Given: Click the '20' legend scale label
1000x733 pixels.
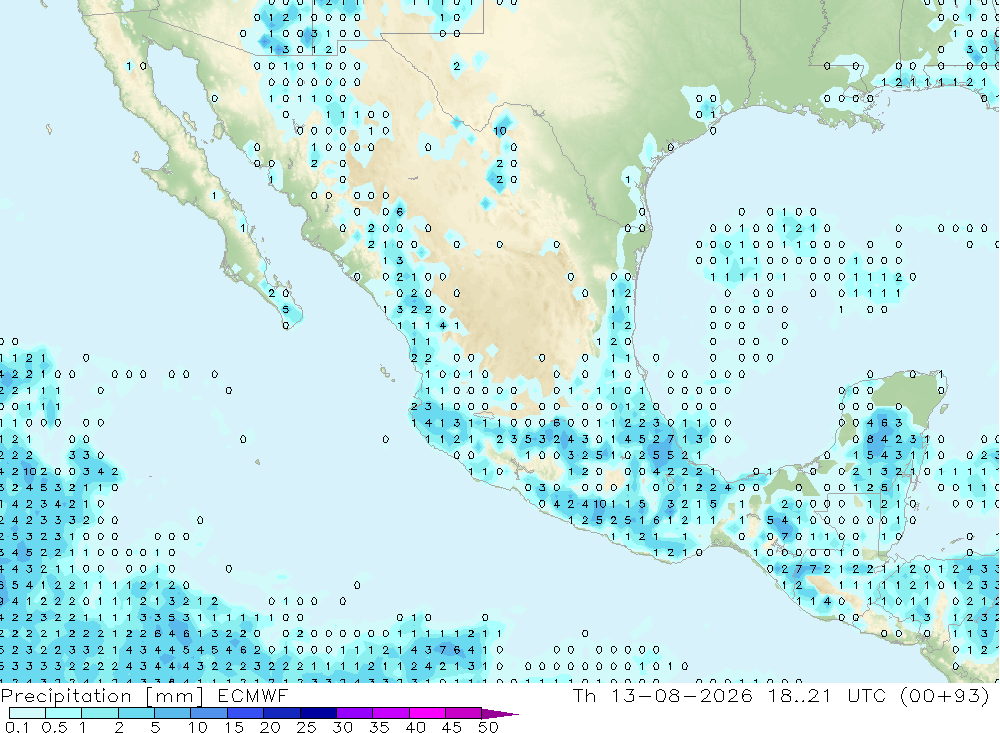Looking at the screenshot, I should pyautogui.click(x=270, y=727).
